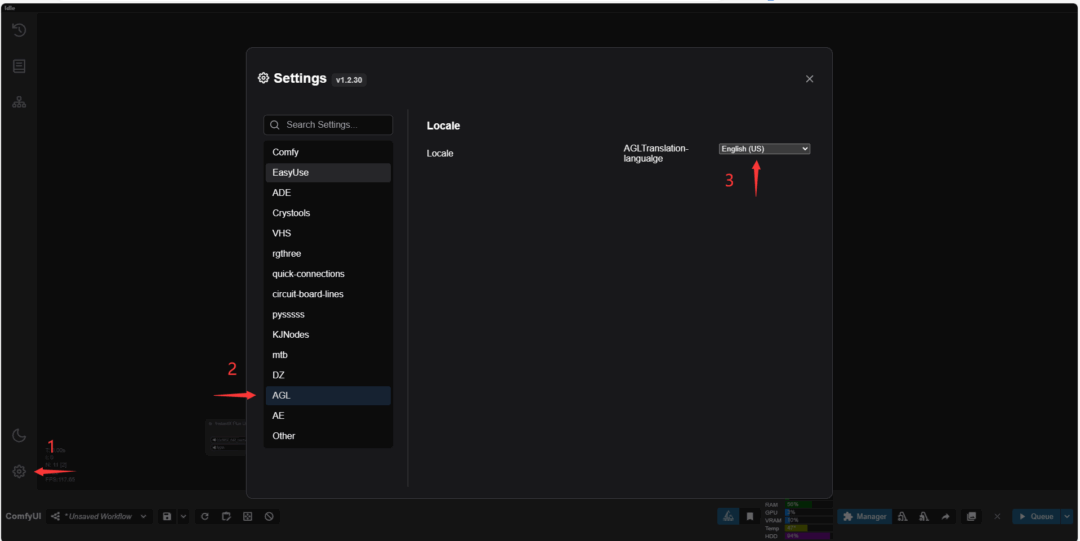Screen dimensions: 1080x541
Task: Click the clipboard icon in bottom toolbar
Action: [226, 516]
